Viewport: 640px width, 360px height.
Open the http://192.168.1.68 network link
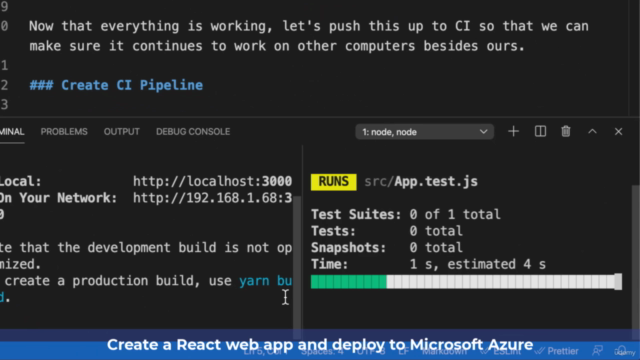pyautogui.click(x=212, y=198)
